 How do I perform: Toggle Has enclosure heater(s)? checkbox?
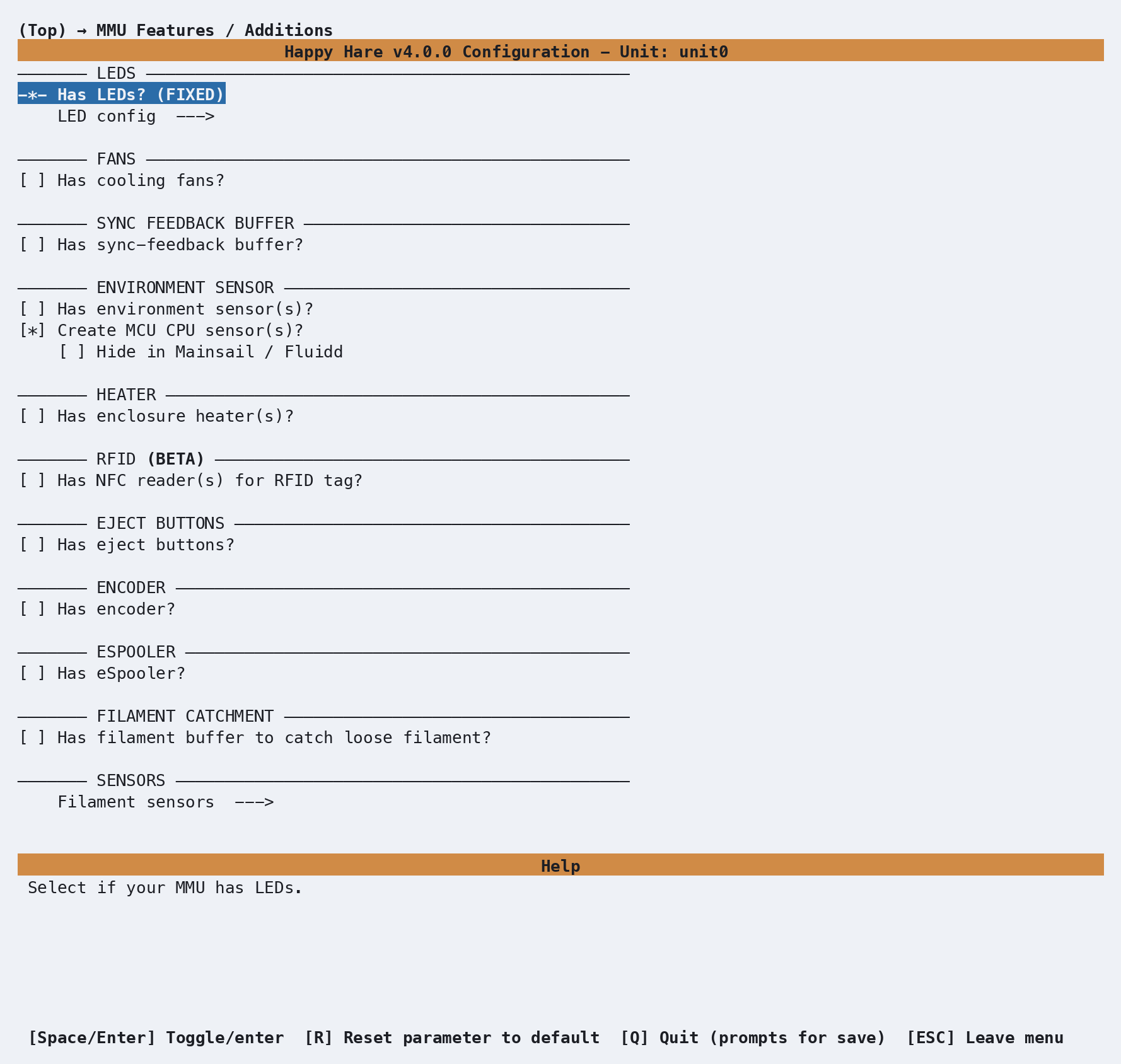click(x=156, y=416)
